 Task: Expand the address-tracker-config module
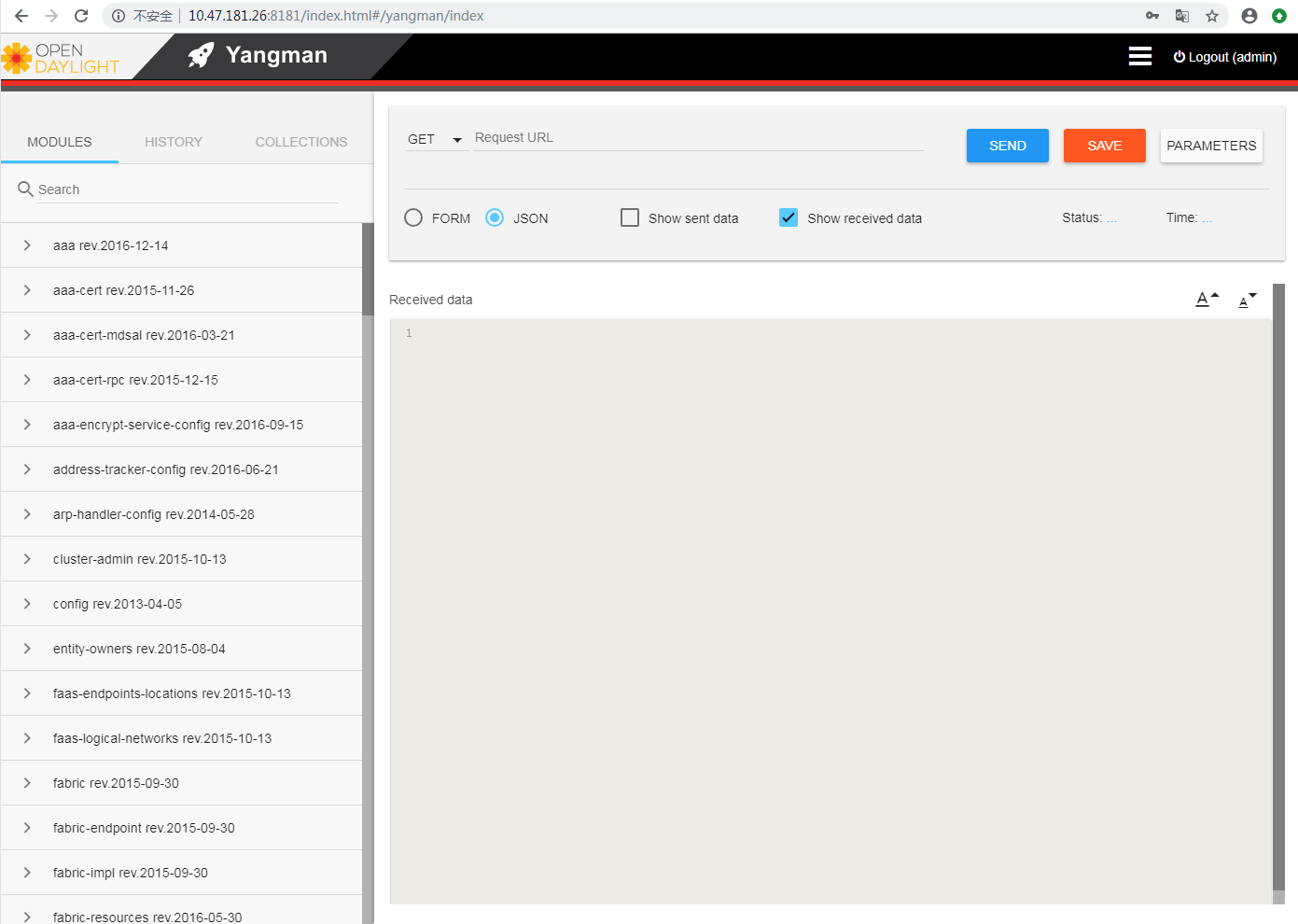point(27,469)
